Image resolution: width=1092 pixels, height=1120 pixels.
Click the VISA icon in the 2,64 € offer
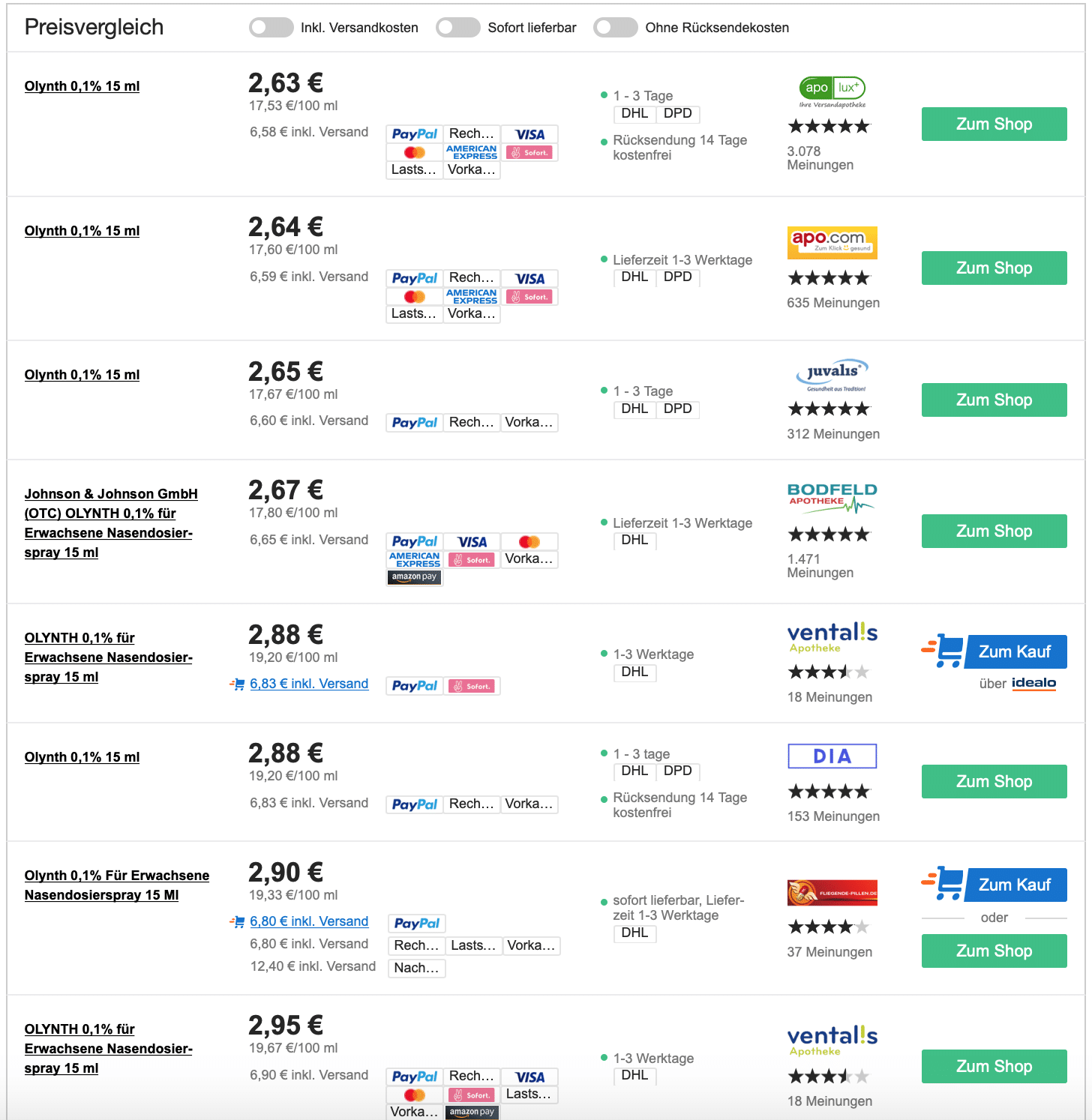pos(529,279)
